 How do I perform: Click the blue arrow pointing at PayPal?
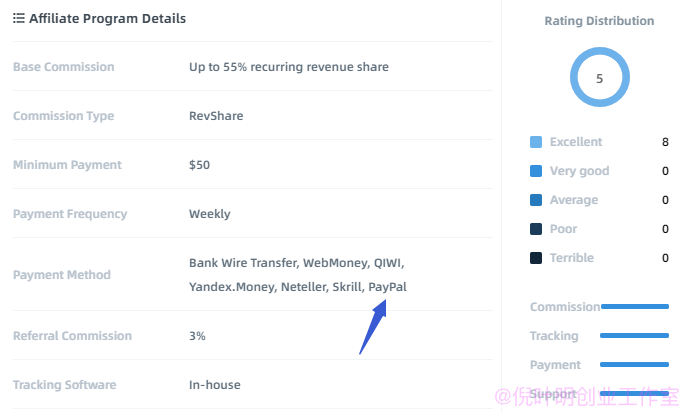tap(373, 326)
